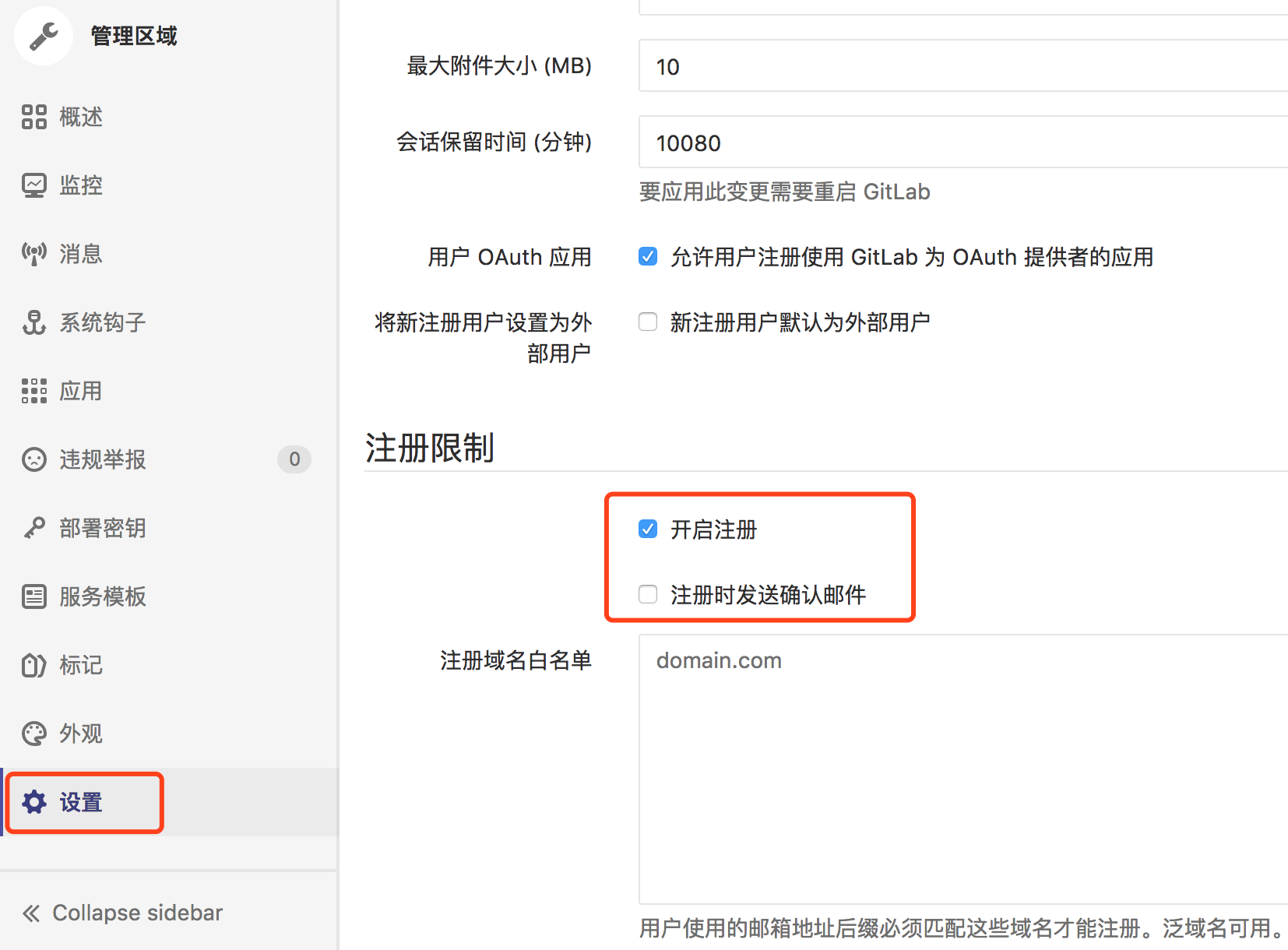Click the 标记 labels icon

click(x=34, y=665)
